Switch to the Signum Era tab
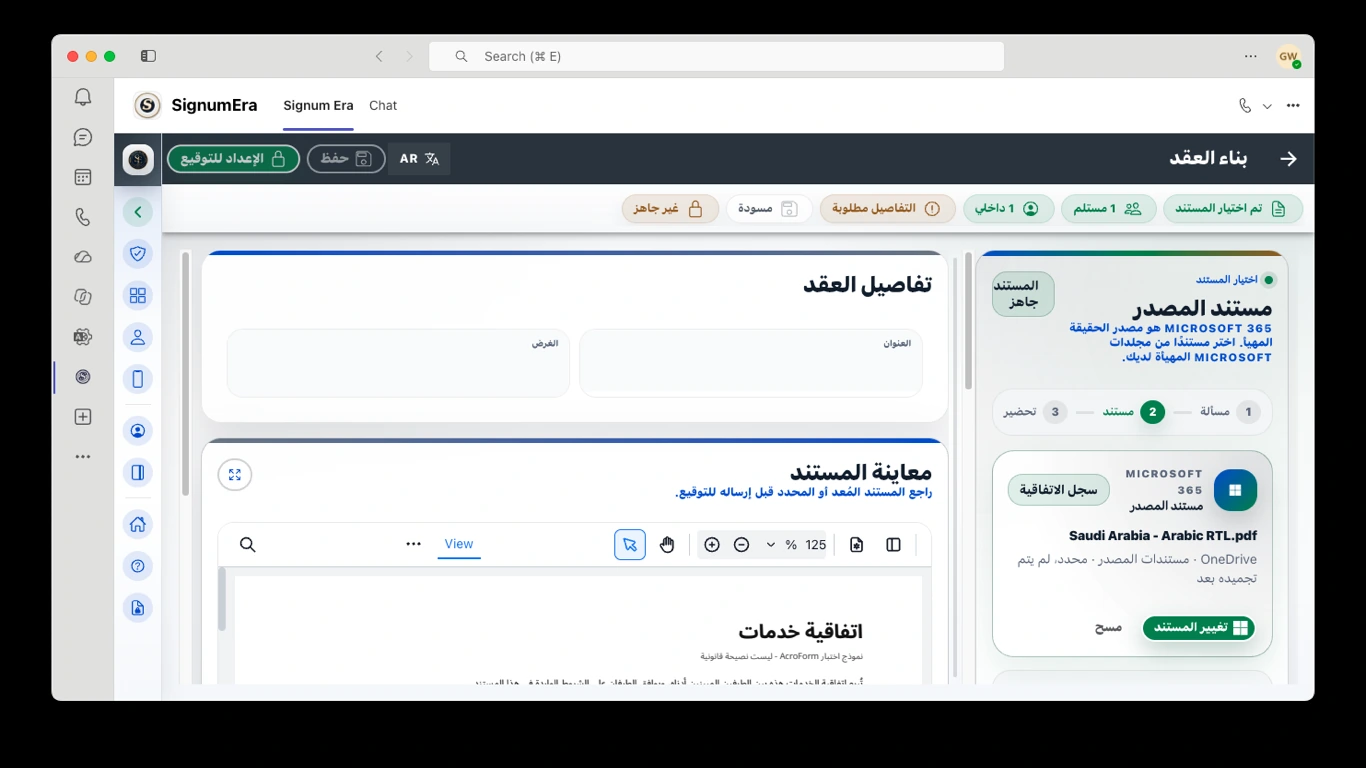The width and height of the screenshot is (1366, 768). coord(318,106)
